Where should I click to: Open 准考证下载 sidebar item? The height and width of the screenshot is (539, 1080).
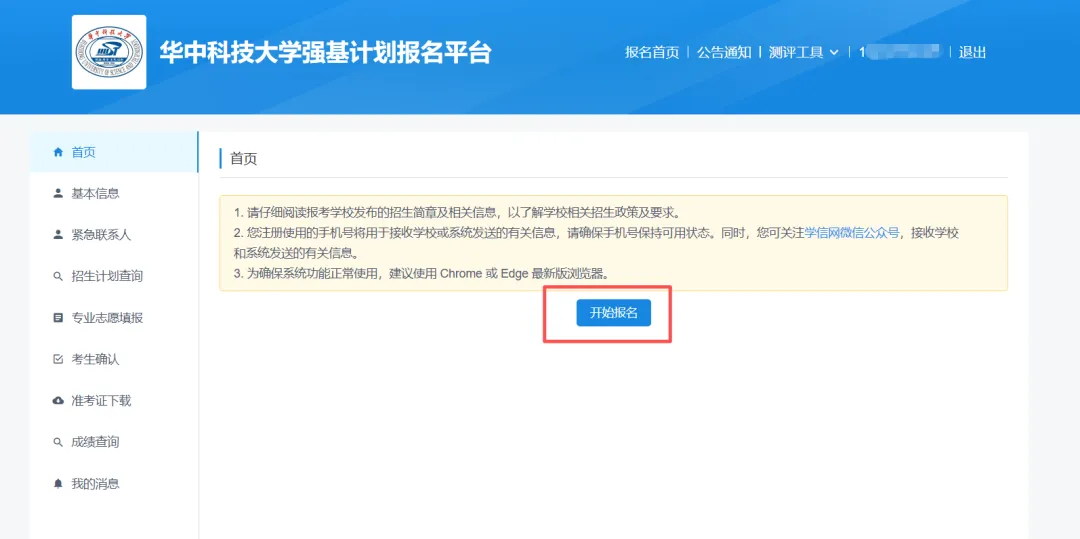click(114, 401)
